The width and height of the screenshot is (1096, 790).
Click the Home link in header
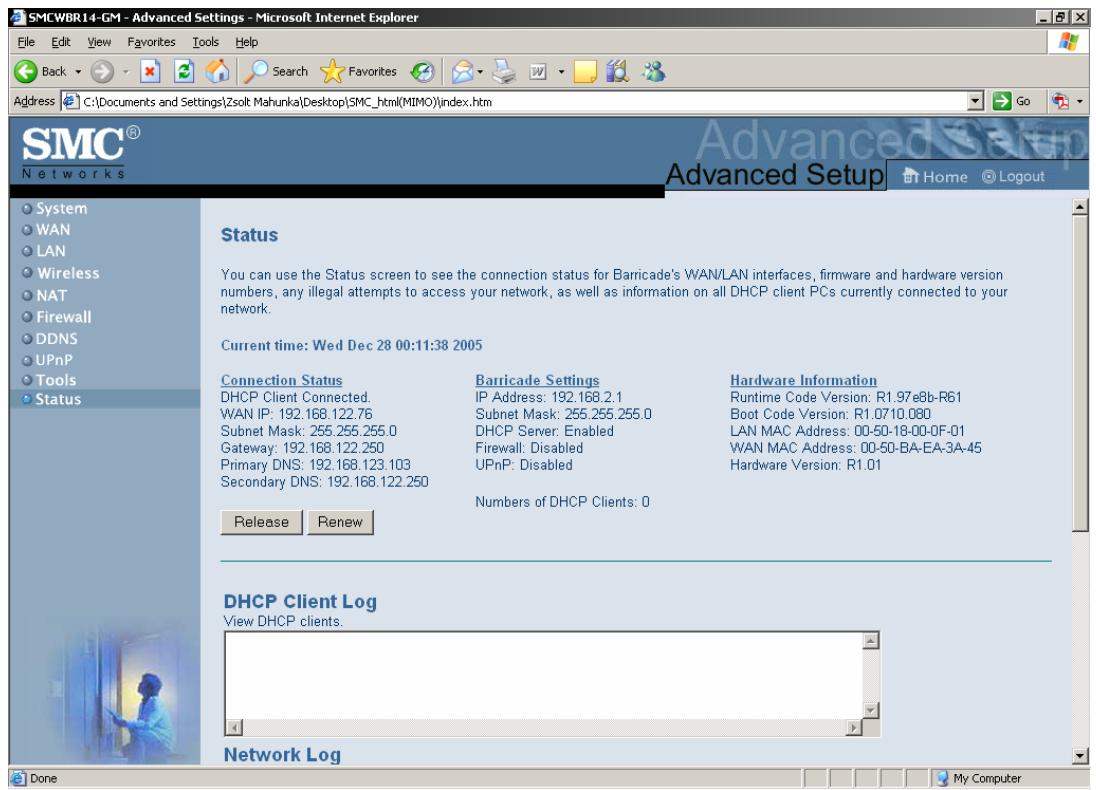point(935,177)
